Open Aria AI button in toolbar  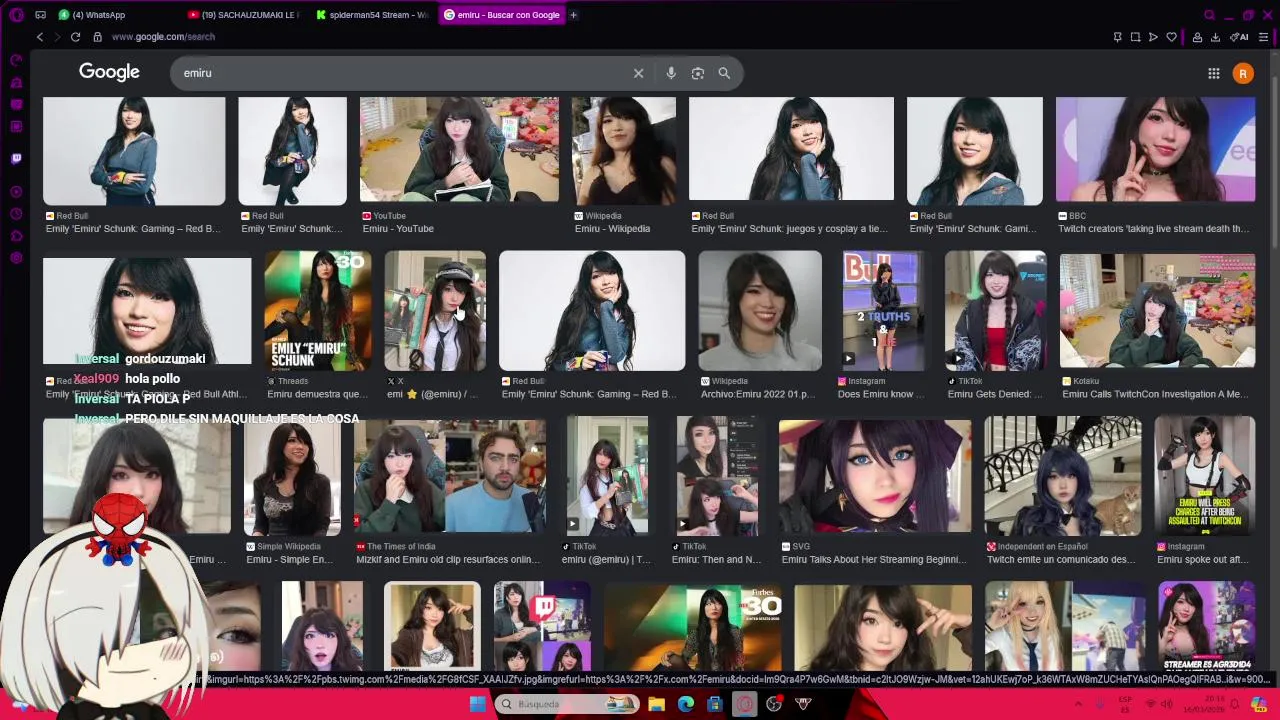[x=1240, y=37]
